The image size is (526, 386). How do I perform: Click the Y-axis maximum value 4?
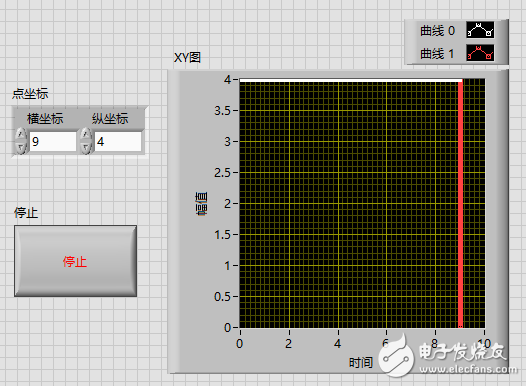coord(228,79)
